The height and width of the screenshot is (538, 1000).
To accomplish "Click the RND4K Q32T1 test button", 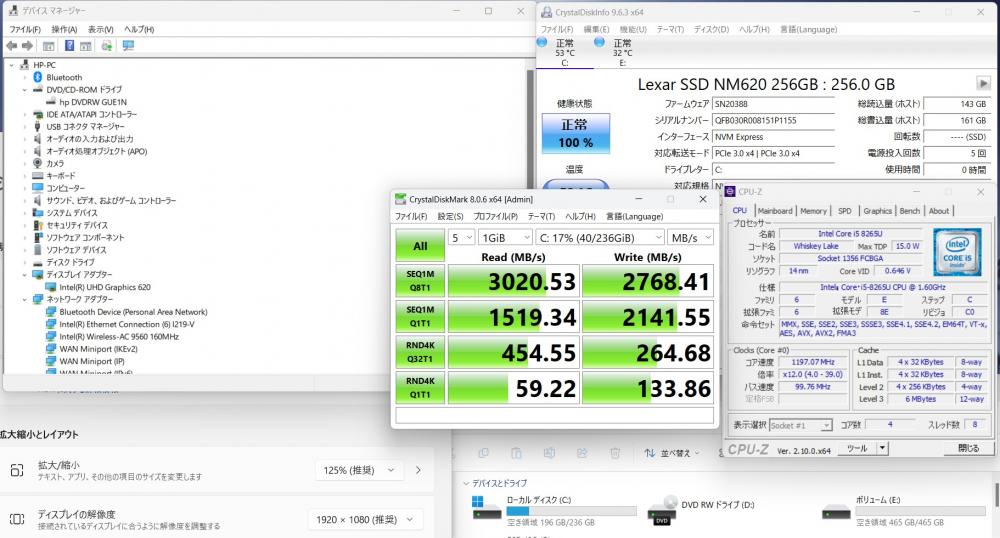I will pos(420,353).
